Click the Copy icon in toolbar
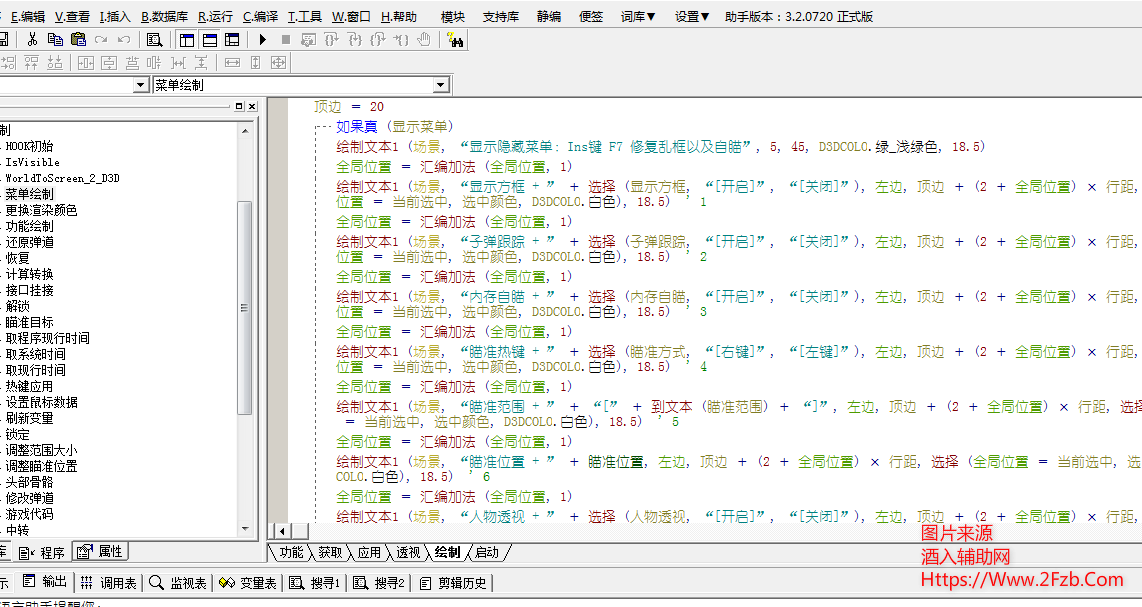This screenshot has height=607, width=1142. tap(55, 40)
